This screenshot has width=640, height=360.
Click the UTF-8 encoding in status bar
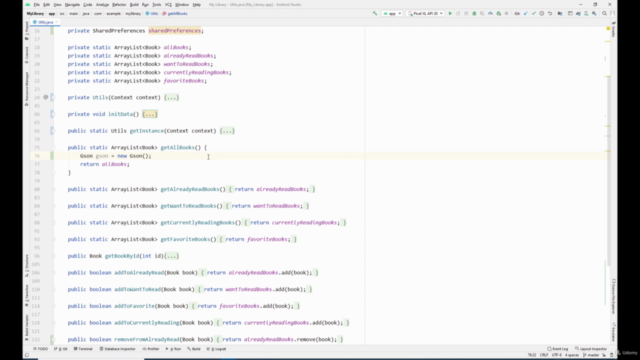[x=557, y=355]
